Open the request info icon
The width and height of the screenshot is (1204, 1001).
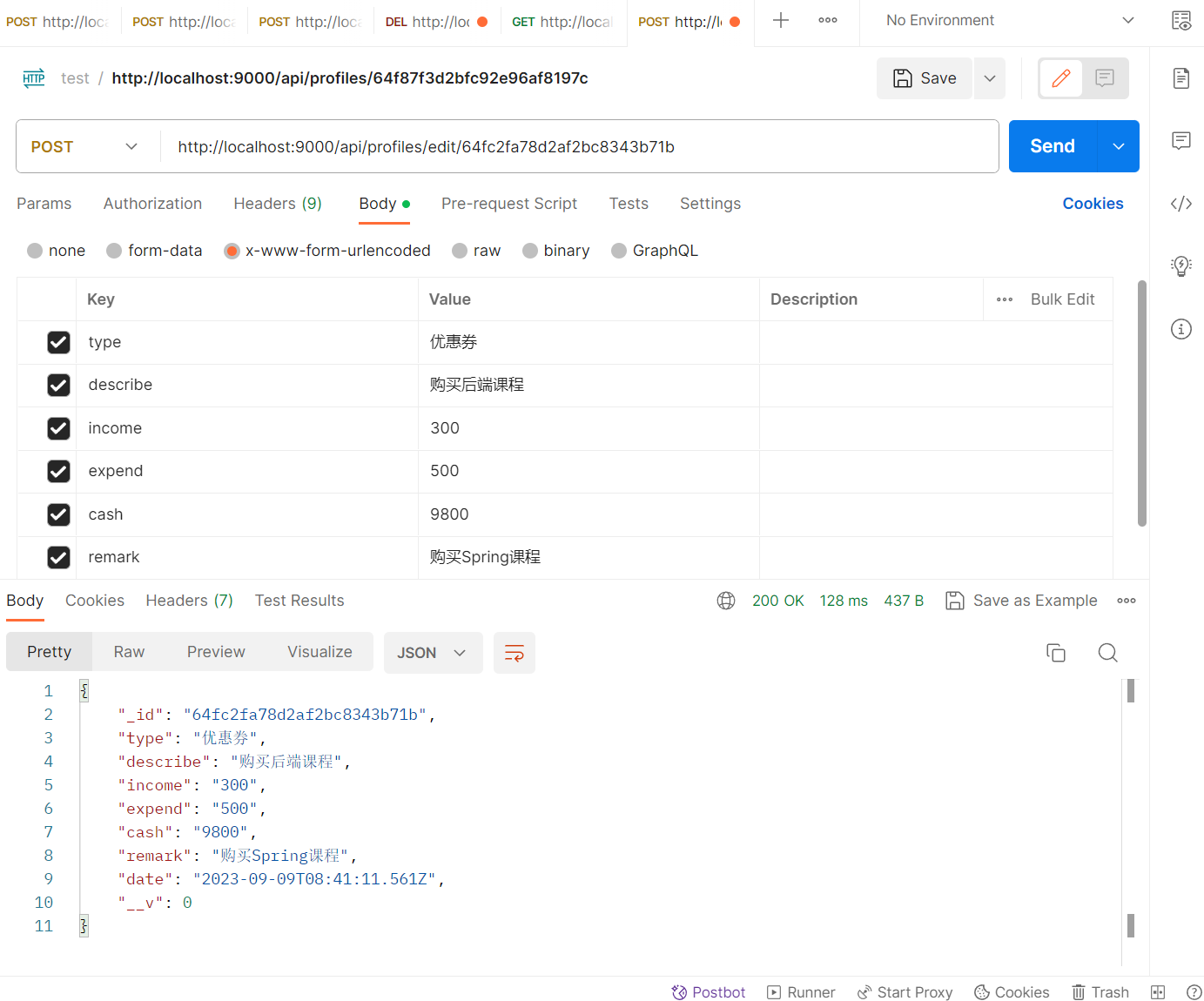coord(1180,329)
